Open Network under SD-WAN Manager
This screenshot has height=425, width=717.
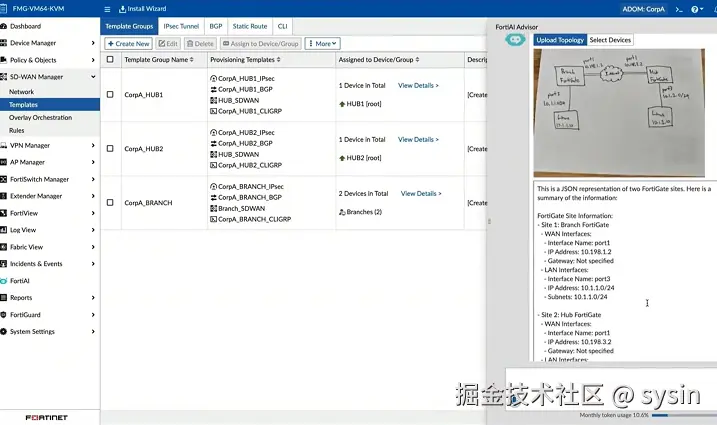(21, 91)
